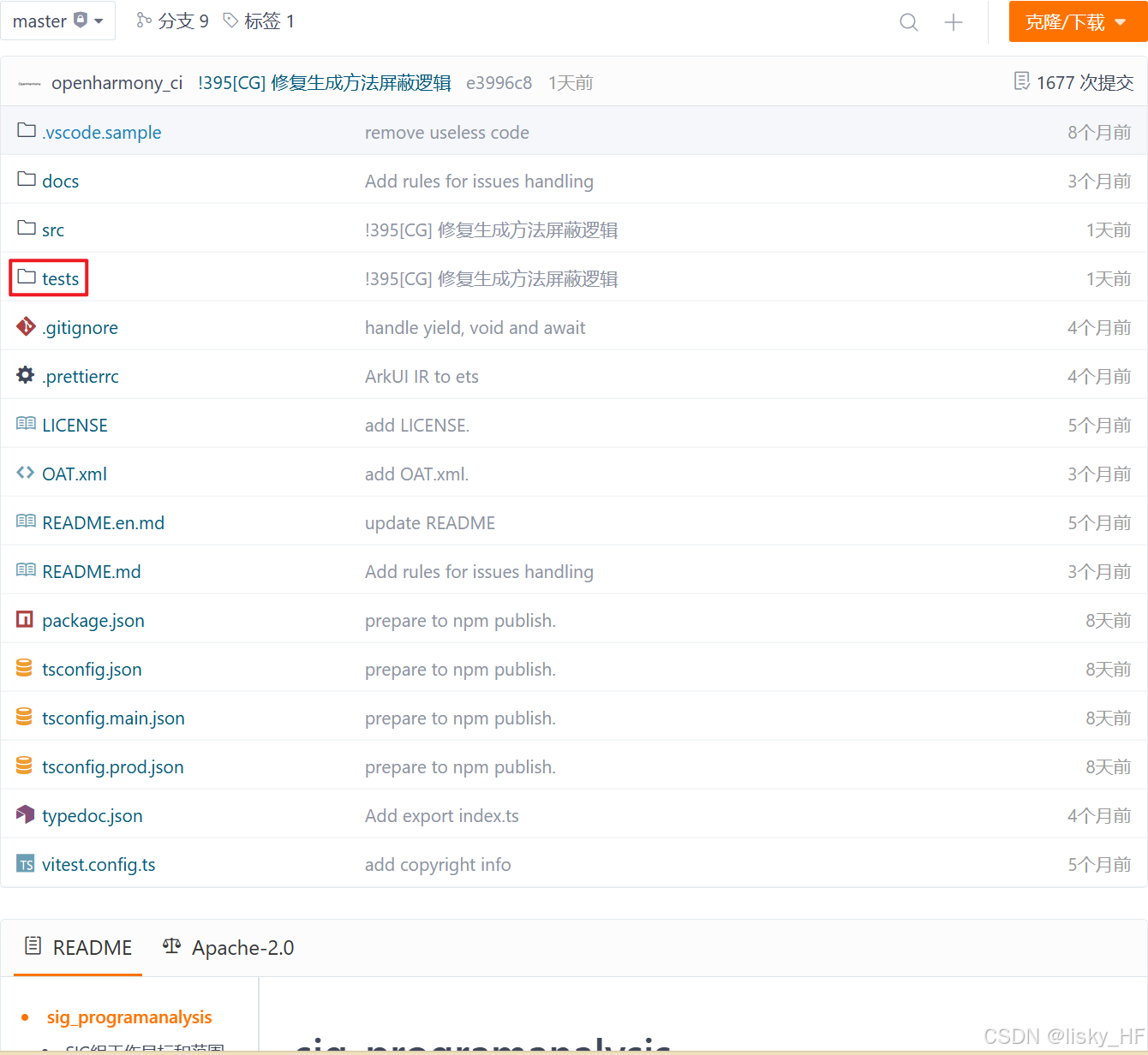This screenshot has width=1148, height=1055.
Task: Open the commit e3996c8 link
Action: (x=499, y=82)
